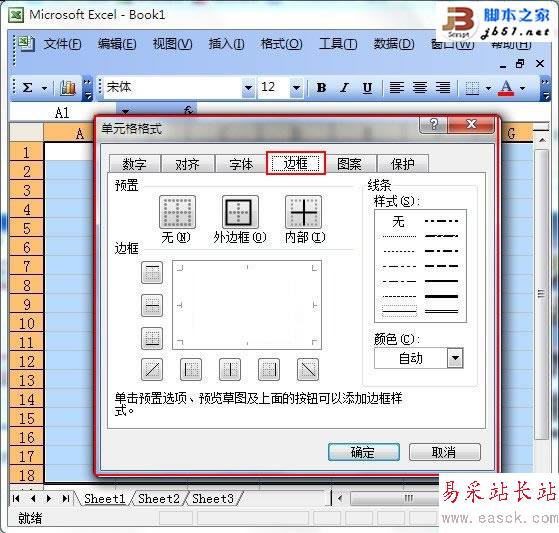Image resolution: width=559 pixels, height=533 pixels.
Task: Select the 无(N) preset border icon
Action: (177, 212)
